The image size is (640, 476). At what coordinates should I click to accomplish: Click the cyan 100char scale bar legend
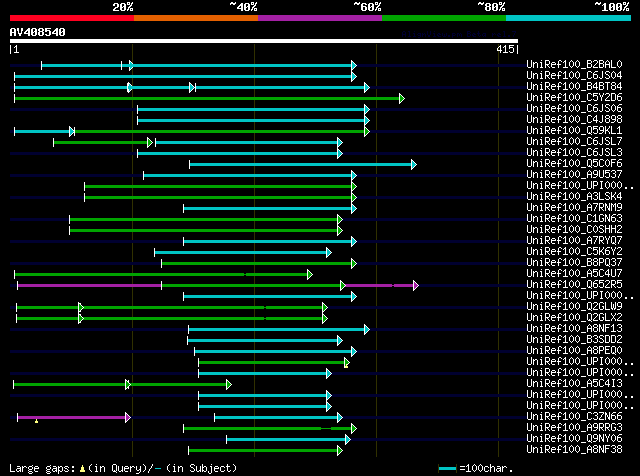(x=448, y=469)
